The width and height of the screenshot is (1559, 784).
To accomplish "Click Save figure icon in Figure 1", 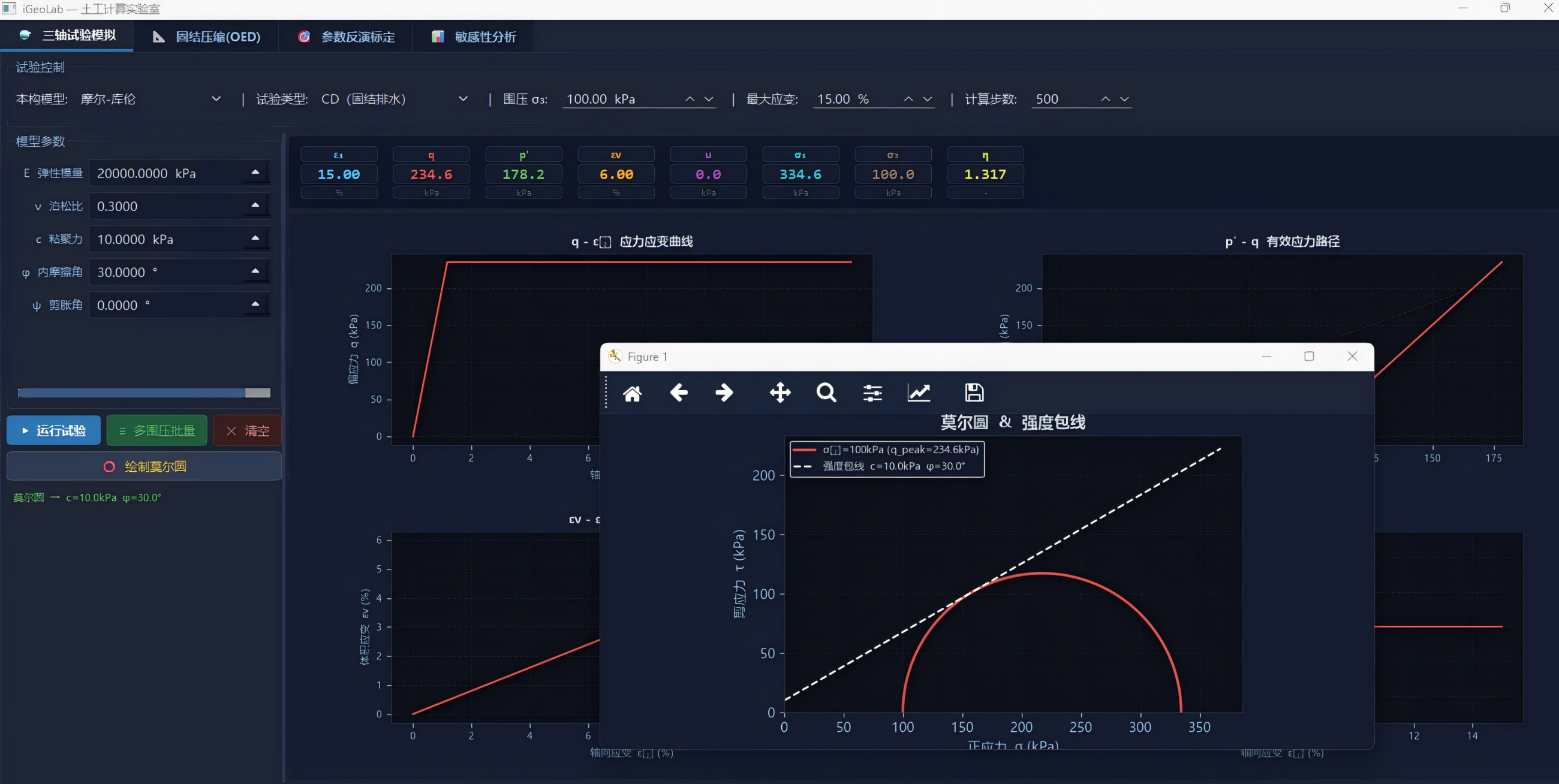I will tap(974, 393).
